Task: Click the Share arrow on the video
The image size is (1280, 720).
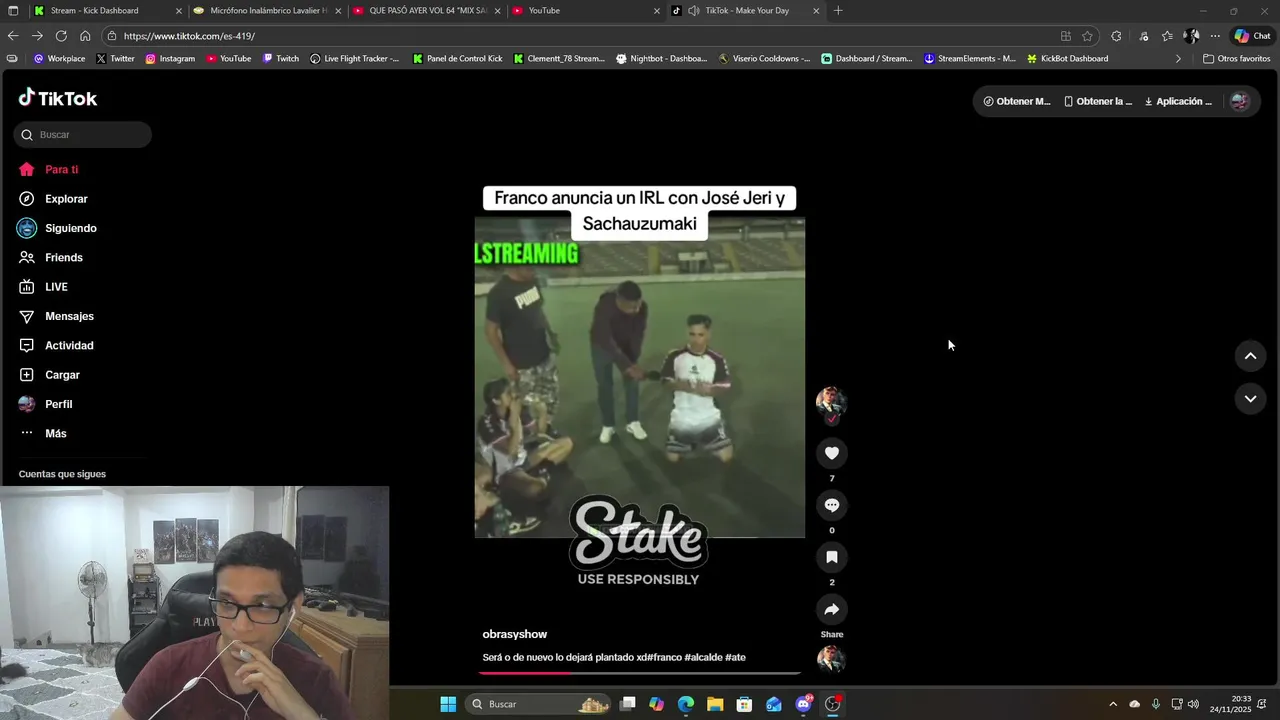Action: [x=831, y=609]
